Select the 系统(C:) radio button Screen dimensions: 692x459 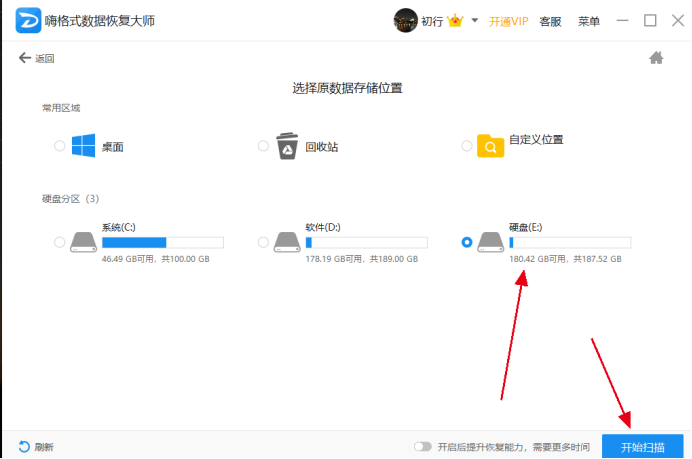[x=60, y=242]
